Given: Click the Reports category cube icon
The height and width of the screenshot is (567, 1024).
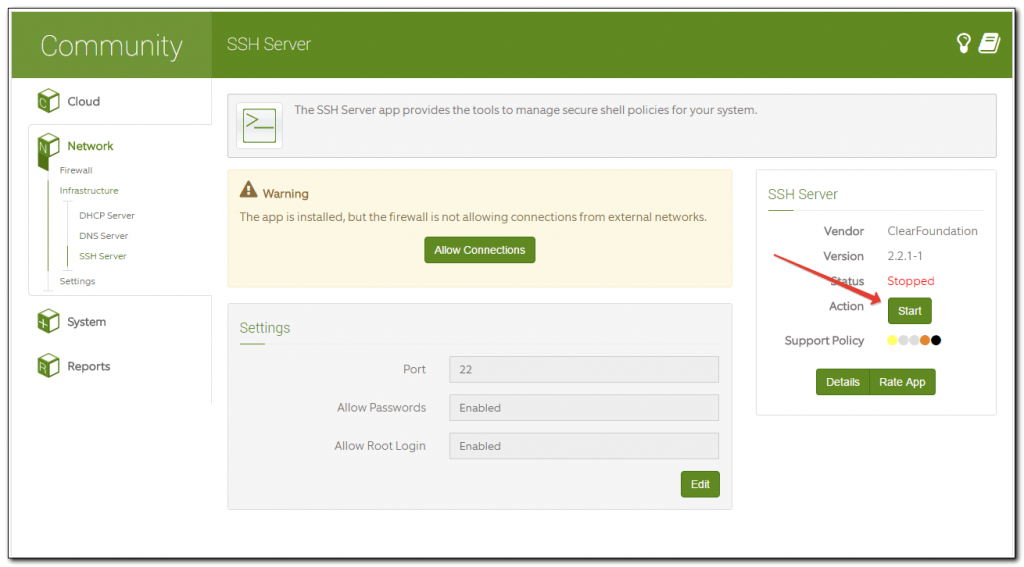Looking at the screenshot, I should point(48,366).
